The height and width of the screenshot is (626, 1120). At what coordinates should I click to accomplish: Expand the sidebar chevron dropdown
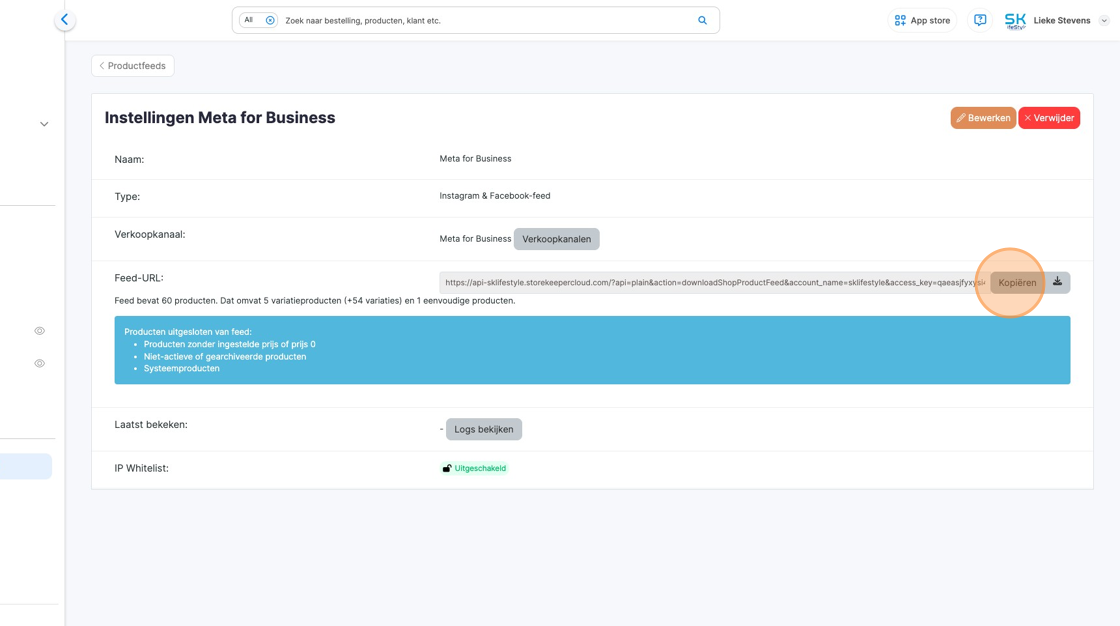coord(44,124)
